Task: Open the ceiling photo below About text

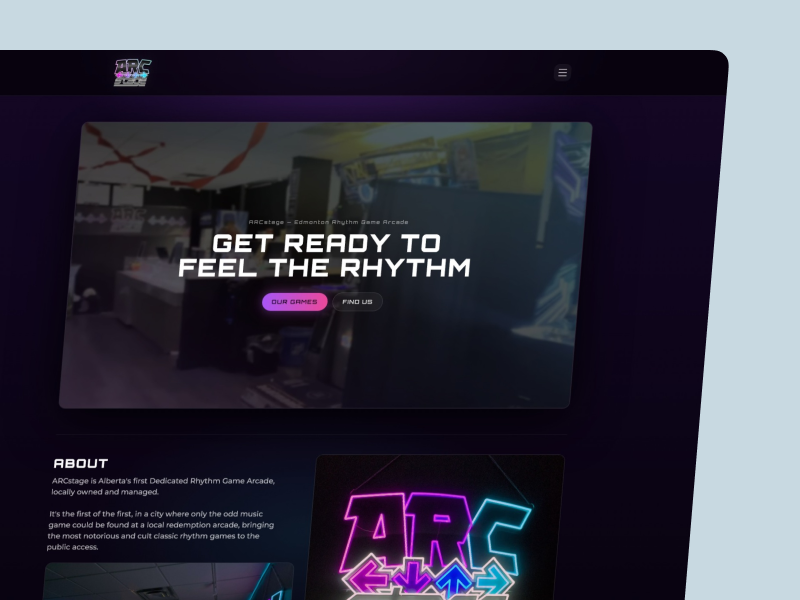Action: pos(168,582)
